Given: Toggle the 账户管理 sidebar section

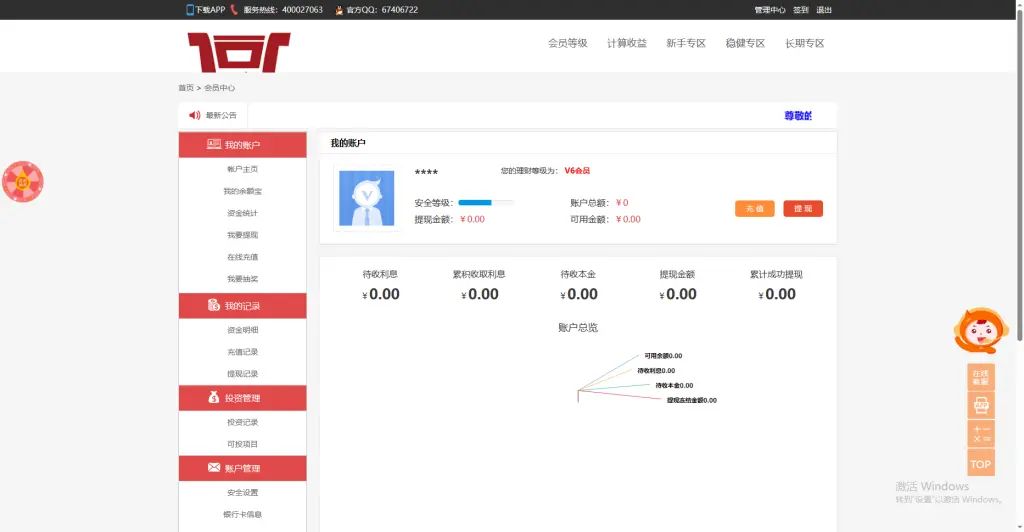Looking at the screenshot, I should pyautogui.click(x=242, y=468).
